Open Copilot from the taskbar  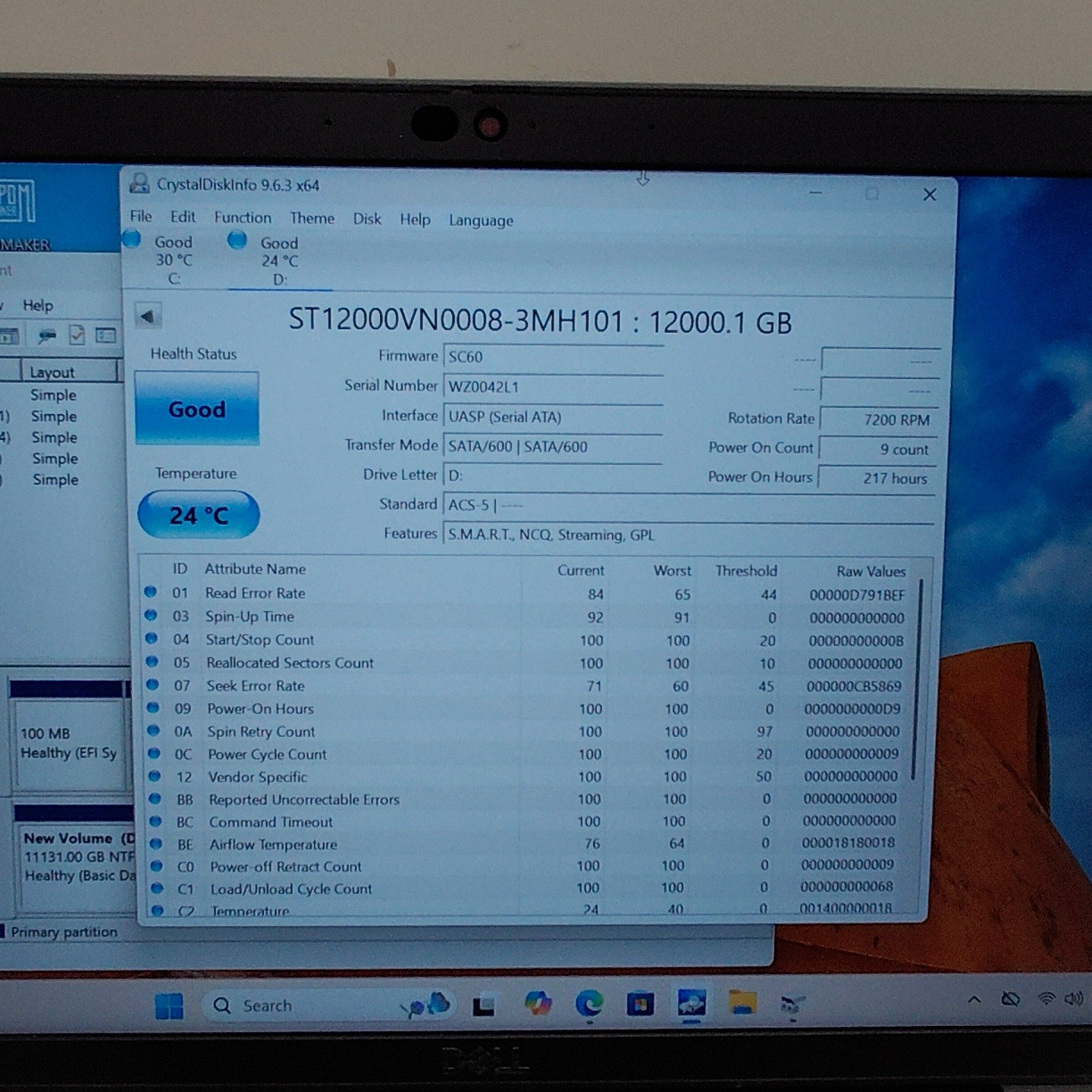(x=538, y=1004)
